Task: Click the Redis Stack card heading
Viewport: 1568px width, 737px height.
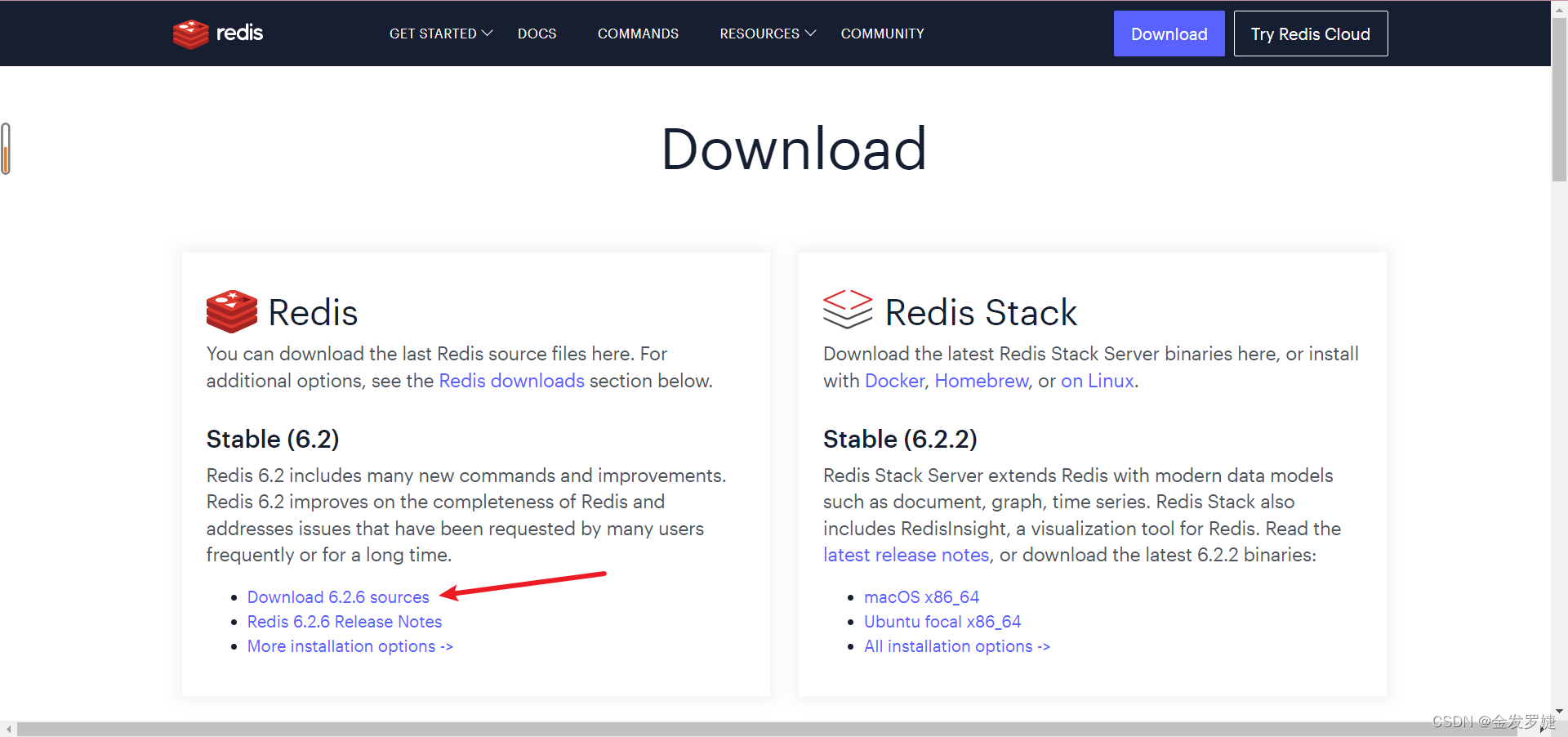Action: 981,313
